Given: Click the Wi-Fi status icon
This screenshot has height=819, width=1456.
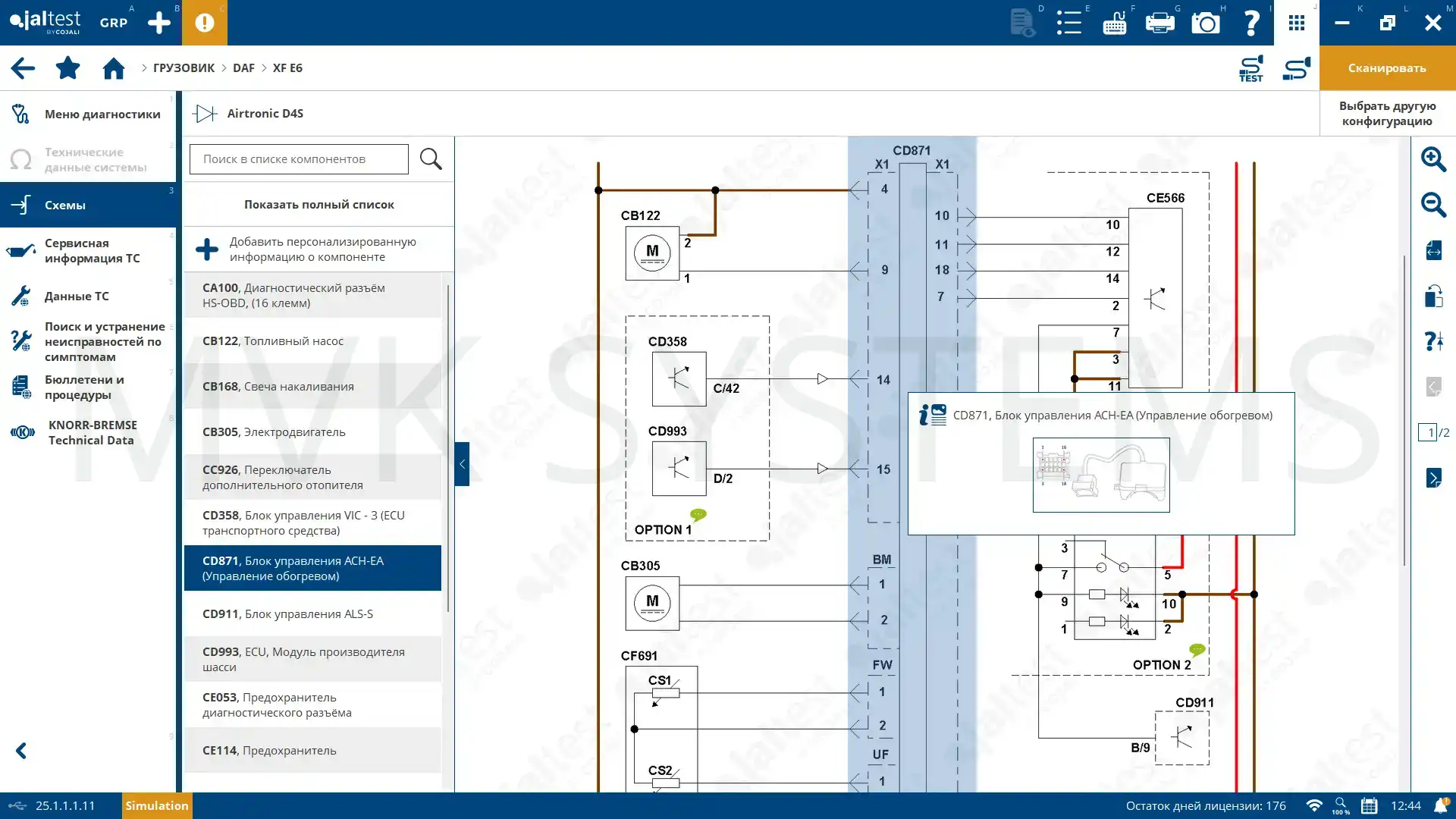Looking at the screenshot, I should pyautogui.click(x=1314, y=805).
